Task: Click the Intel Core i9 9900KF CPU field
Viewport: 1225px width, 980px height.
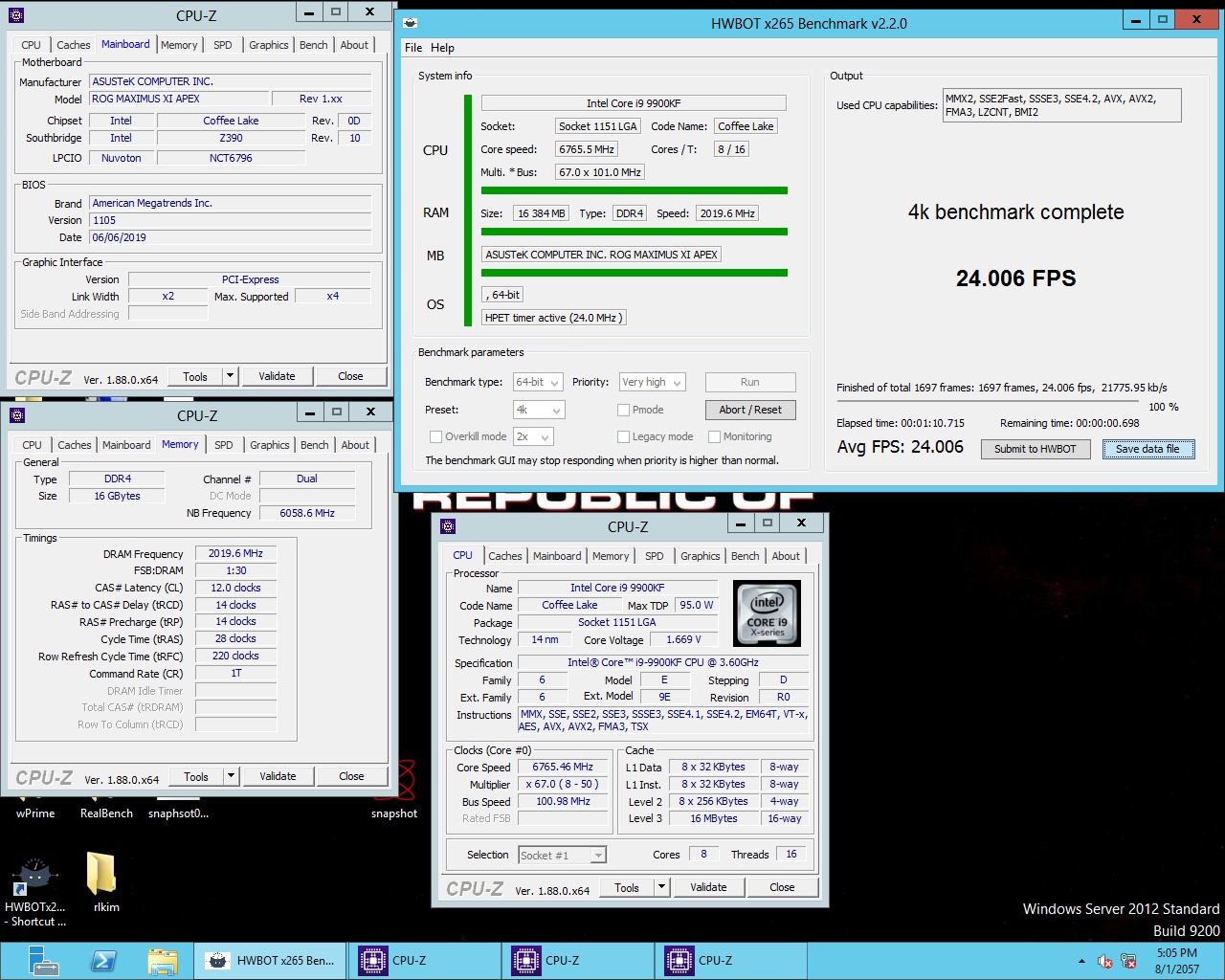Action: [x=634, y=103]
